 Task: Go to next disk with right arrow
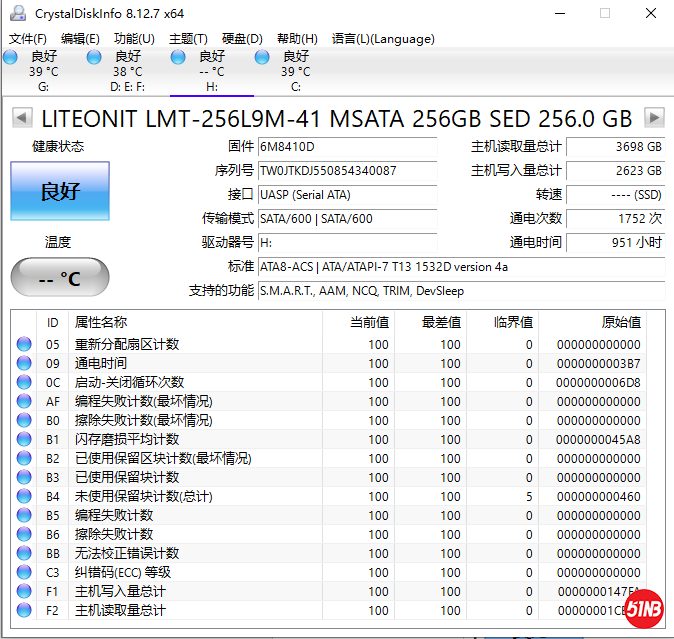pyautogui.click(x=654, y=118)
